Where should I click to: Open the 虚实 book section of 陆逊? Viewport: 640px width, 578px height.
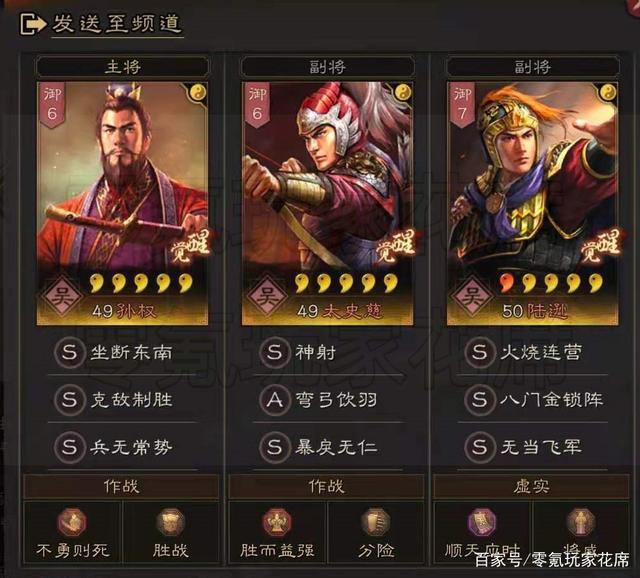point(531,487)
